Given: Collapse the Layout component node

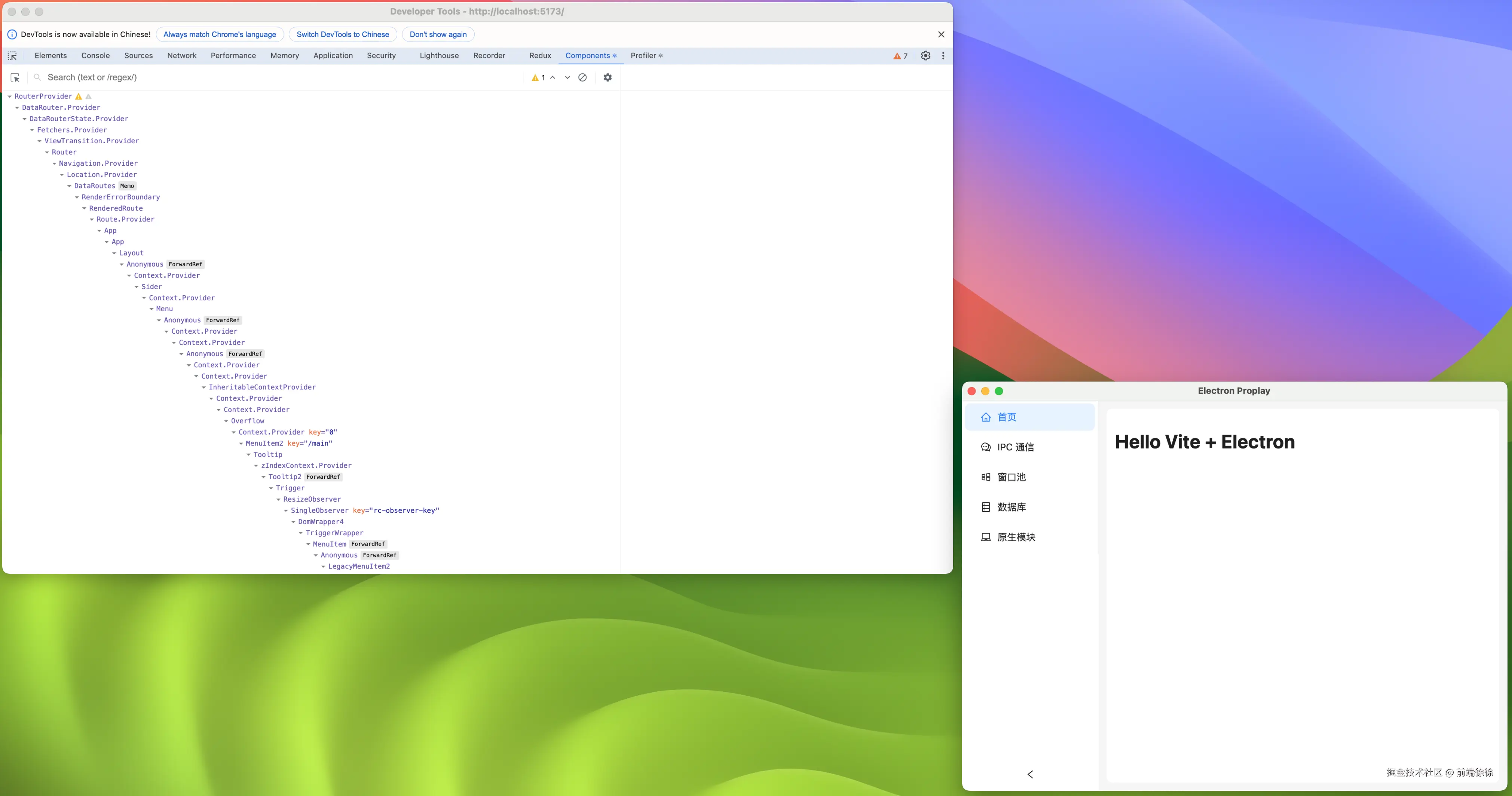Looking at the screenshot, I should (x=114, y=253).
